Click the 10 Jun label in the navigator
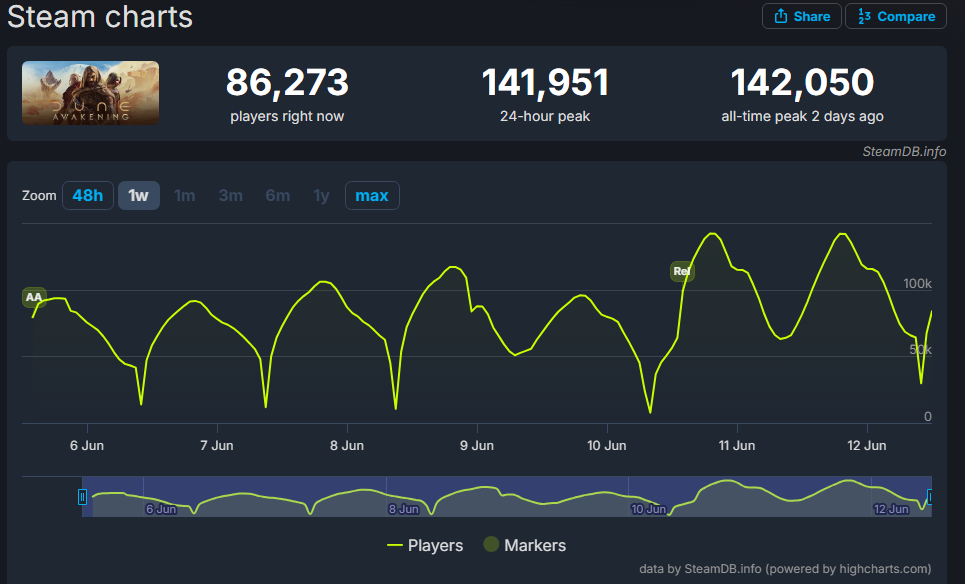965x584 pixels. click(649, 509)
